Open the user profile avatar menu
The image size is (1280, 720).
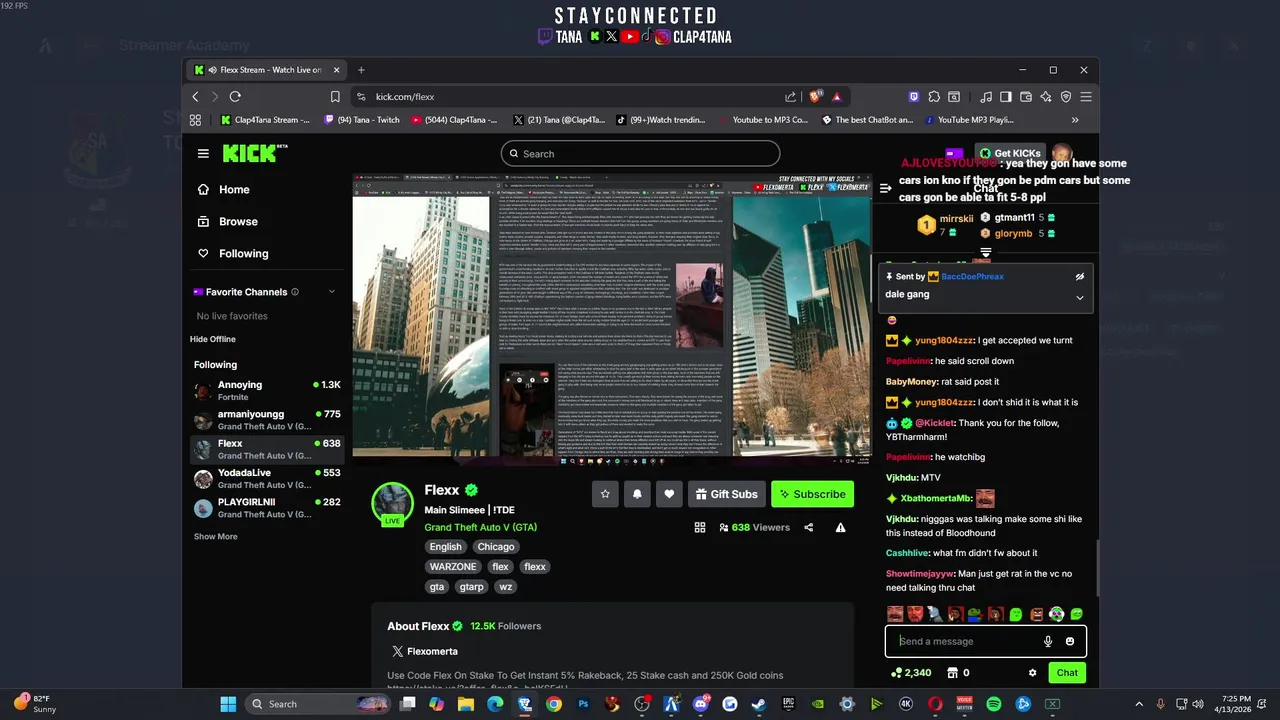click(1062, 153)
